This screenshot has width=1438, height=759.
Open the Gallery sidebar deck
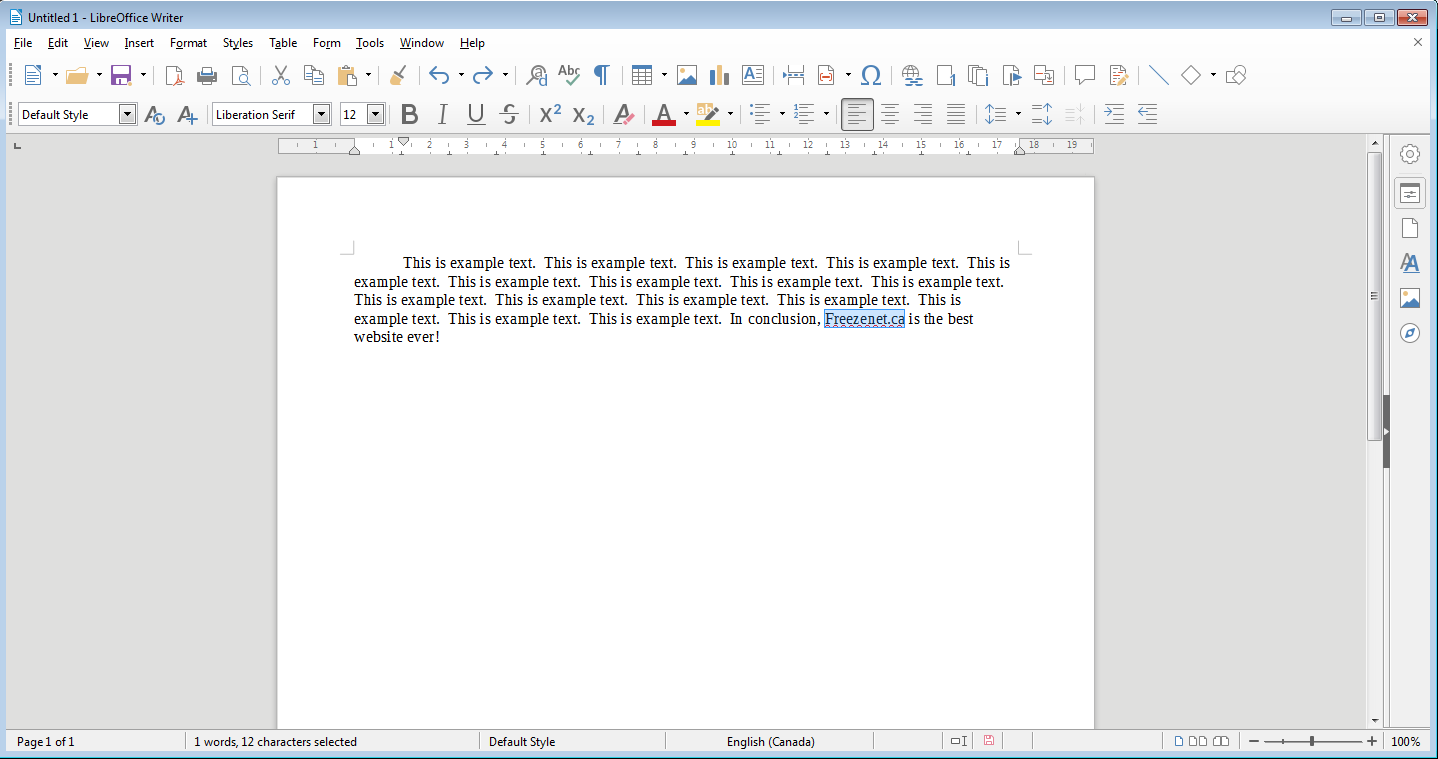click(x=1410, y=298)
